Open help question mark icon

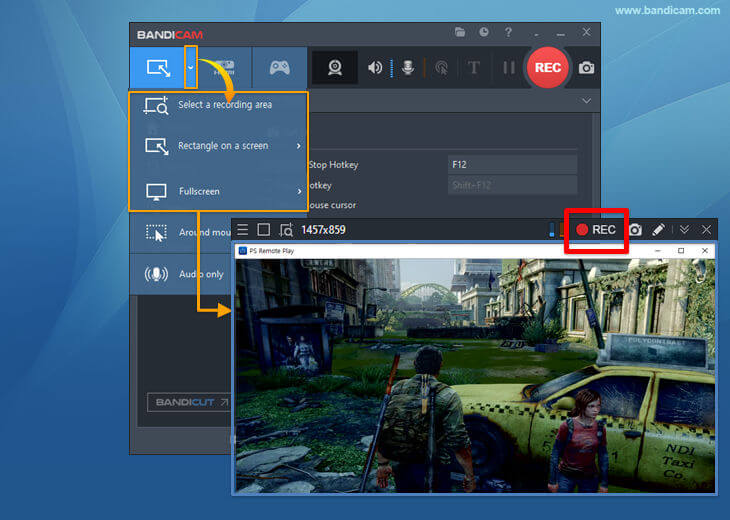(508, 32)
